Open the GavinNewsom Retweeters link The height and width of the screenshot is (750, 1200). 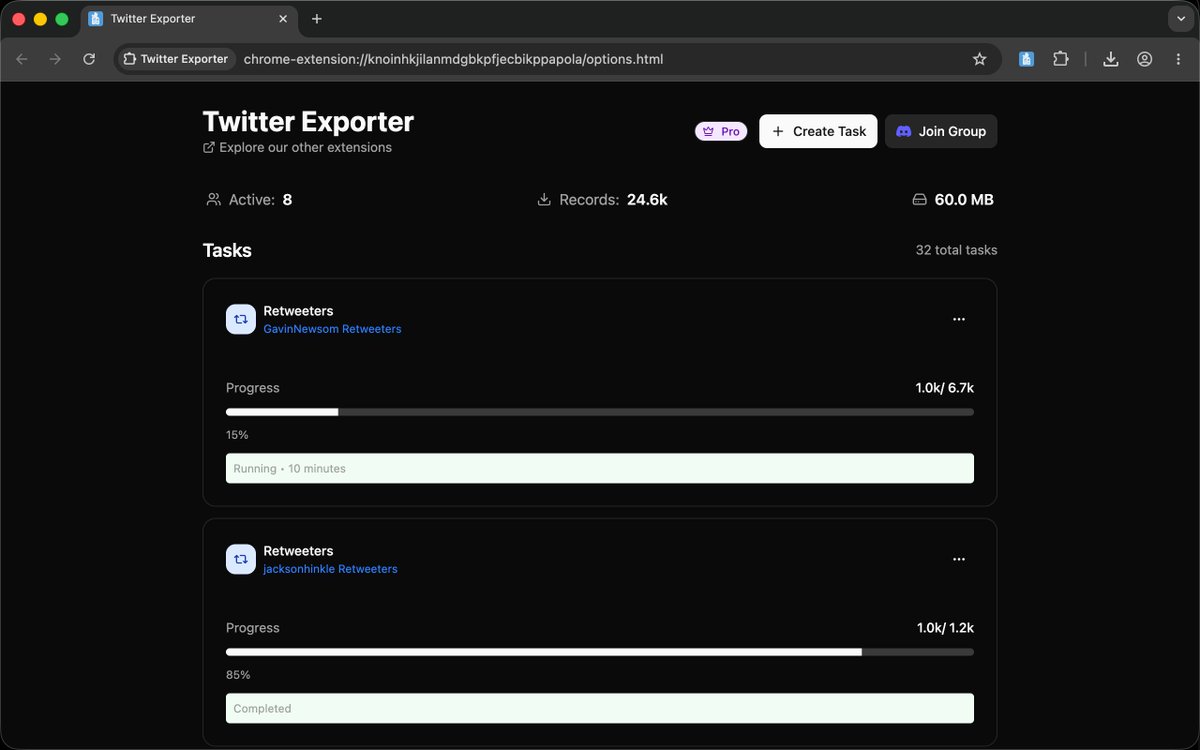[332, 329]
